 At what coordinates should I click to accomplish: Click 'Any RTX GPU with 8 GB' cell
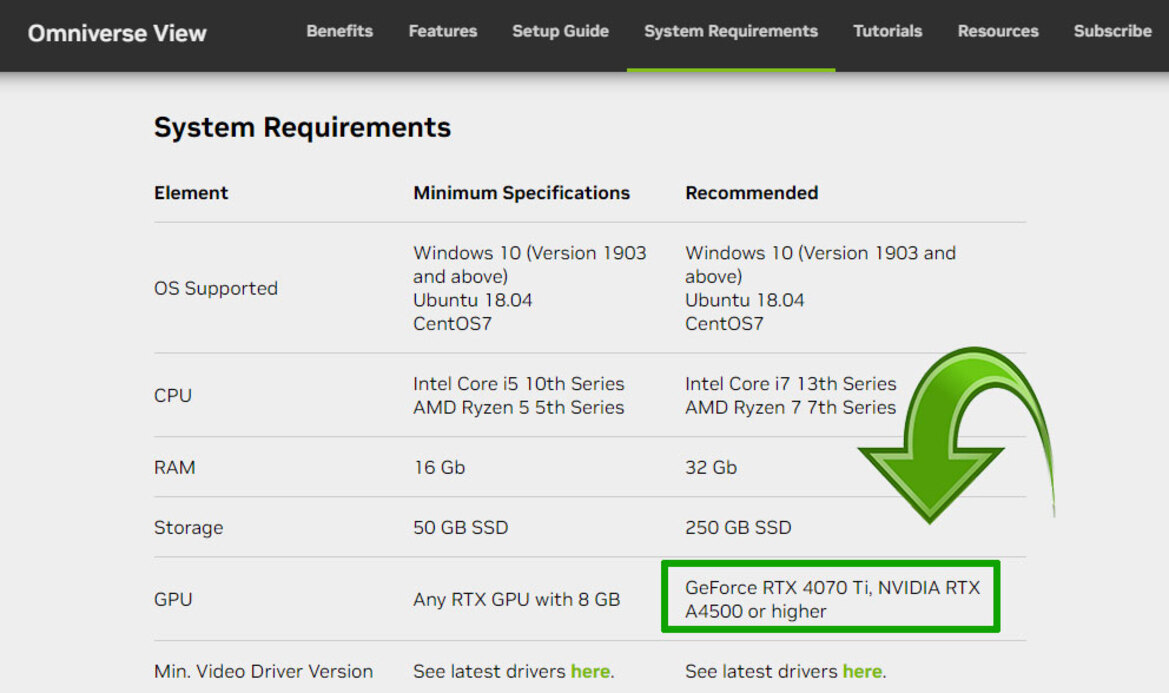click(x=517, y=599)
